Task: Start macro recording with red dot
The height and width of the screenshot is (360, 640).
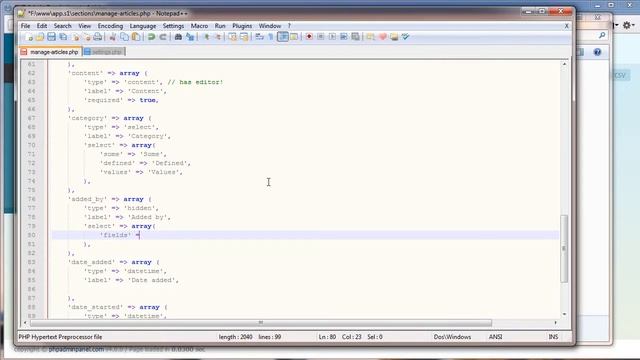Action: tap(309, 37)
